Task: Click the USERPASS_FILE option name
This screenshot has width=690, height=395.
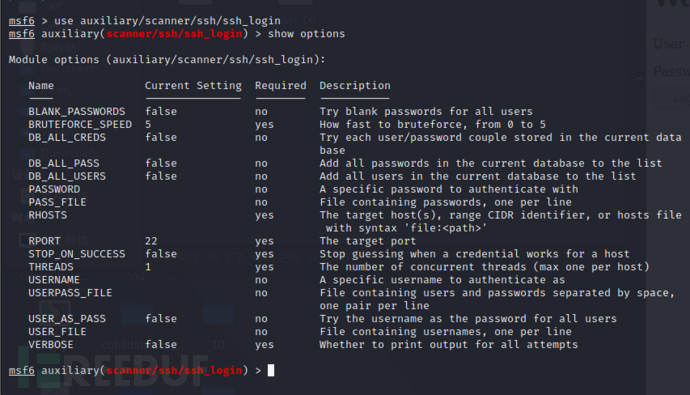Action: 70,293
